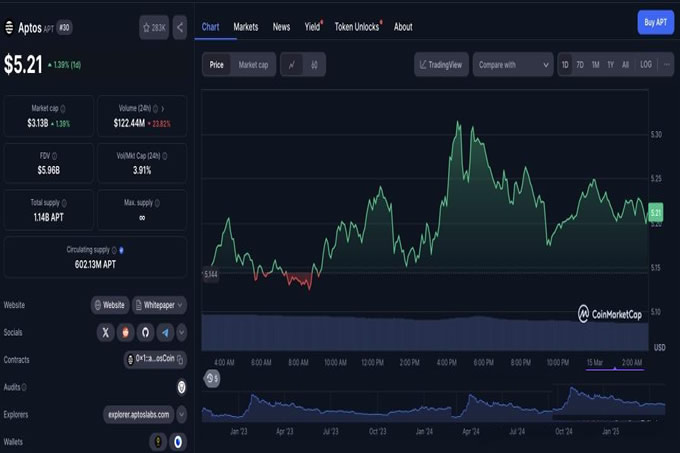Click the 602.13M APT circulating supply value
The height and width of the screenshot is (453, 680).
95,264
